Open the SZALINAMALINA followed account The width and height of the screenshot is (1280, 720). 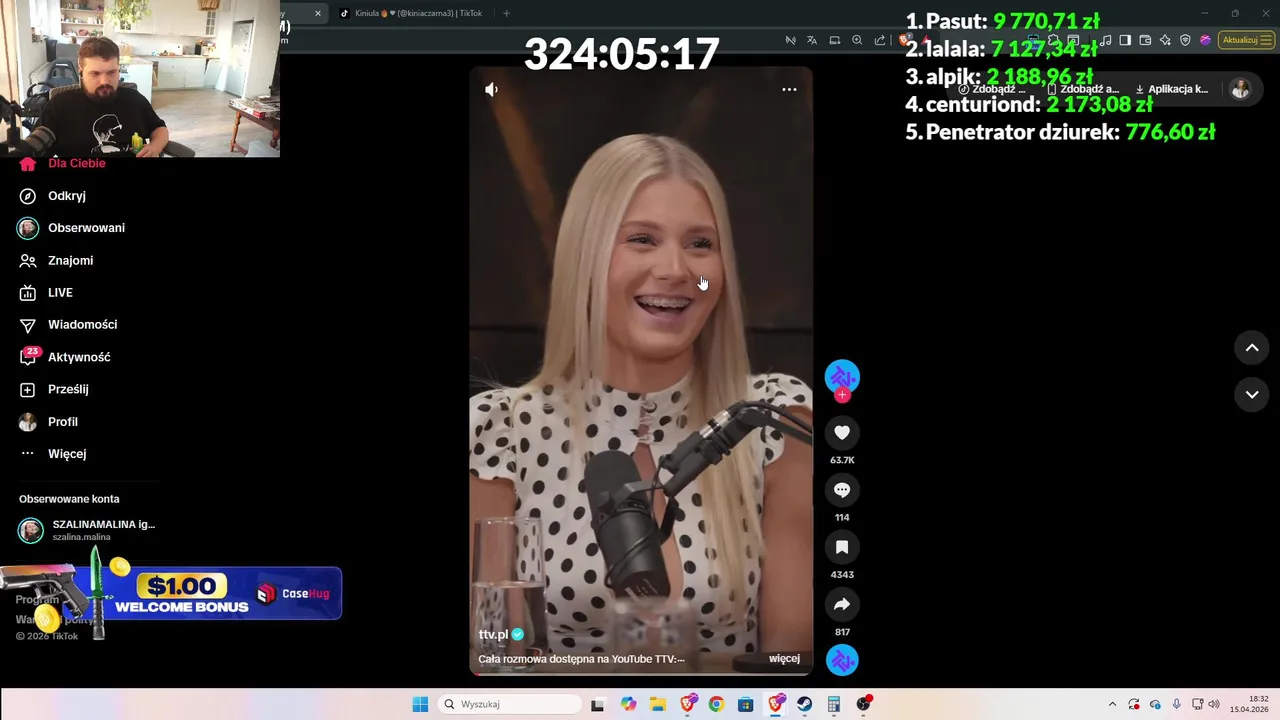pyautogui.click(x=87, y=530)
